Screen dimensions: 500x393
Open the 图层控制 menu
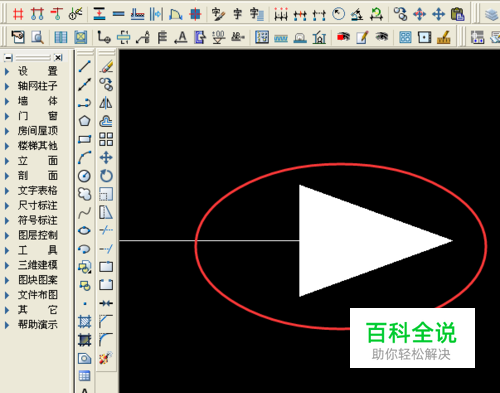point(38,235)
